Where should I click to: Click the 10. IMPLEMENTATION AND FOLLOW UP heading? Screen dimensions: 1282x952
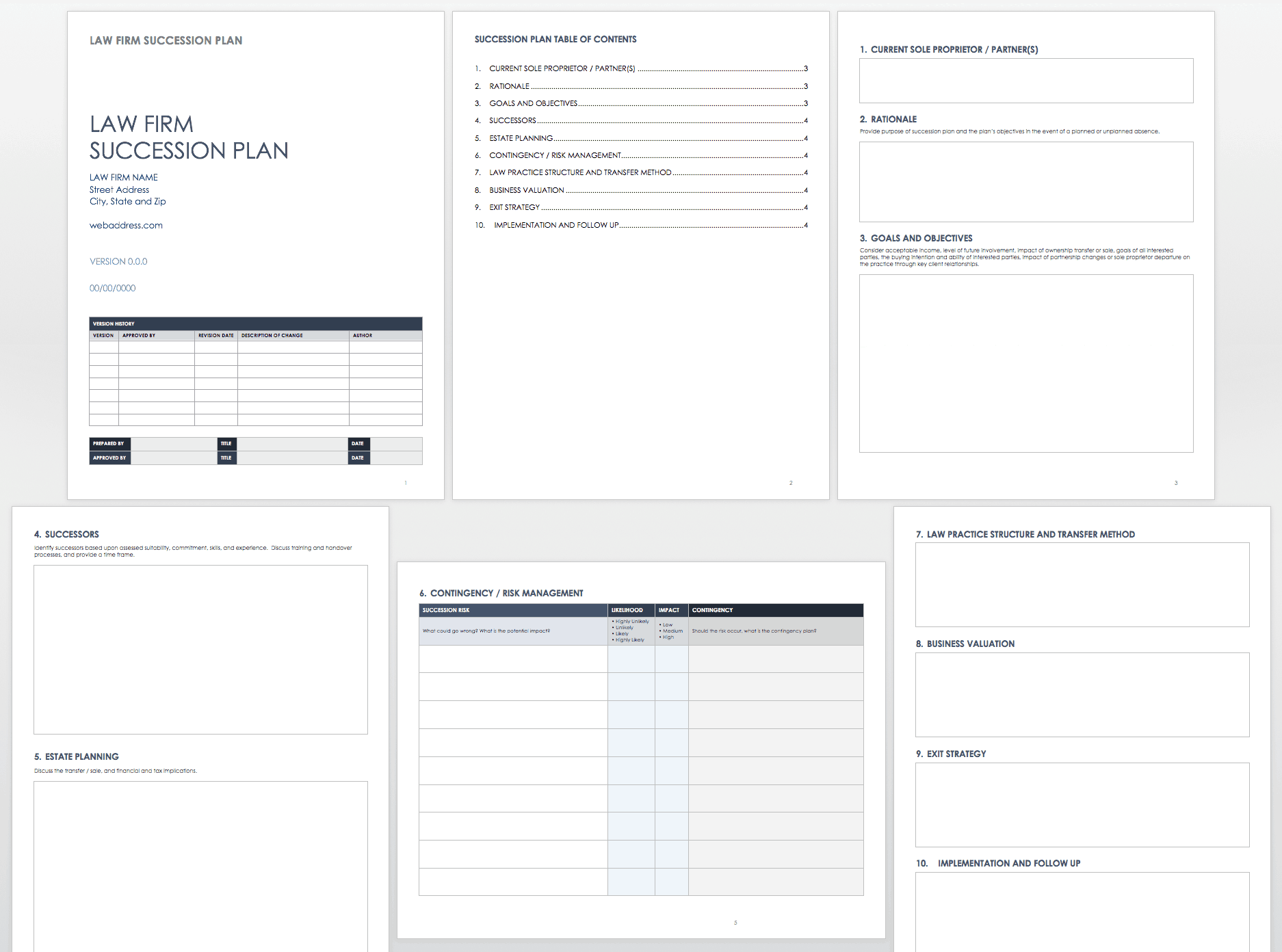coord(998,863)
